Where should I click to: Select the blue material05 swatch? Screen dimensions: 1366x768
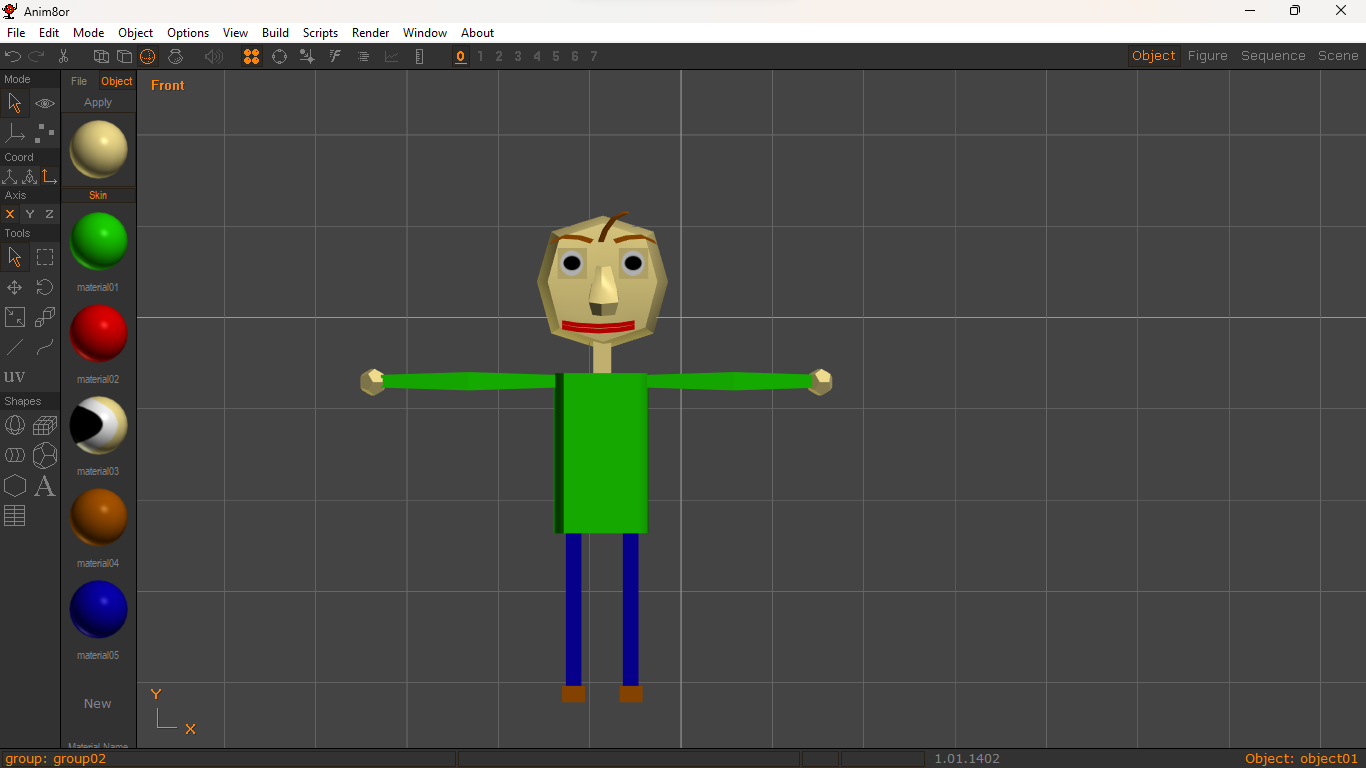97,609
